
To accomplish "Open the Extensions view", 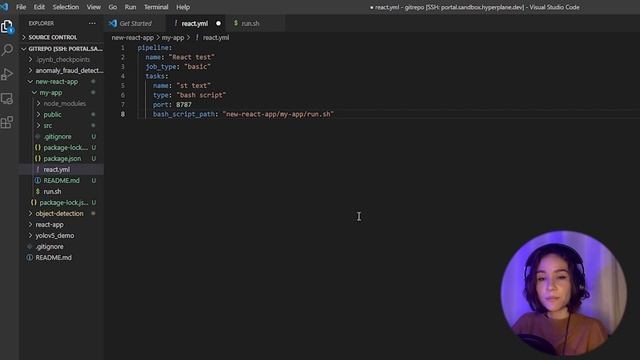I will click(x=7, y=122).
